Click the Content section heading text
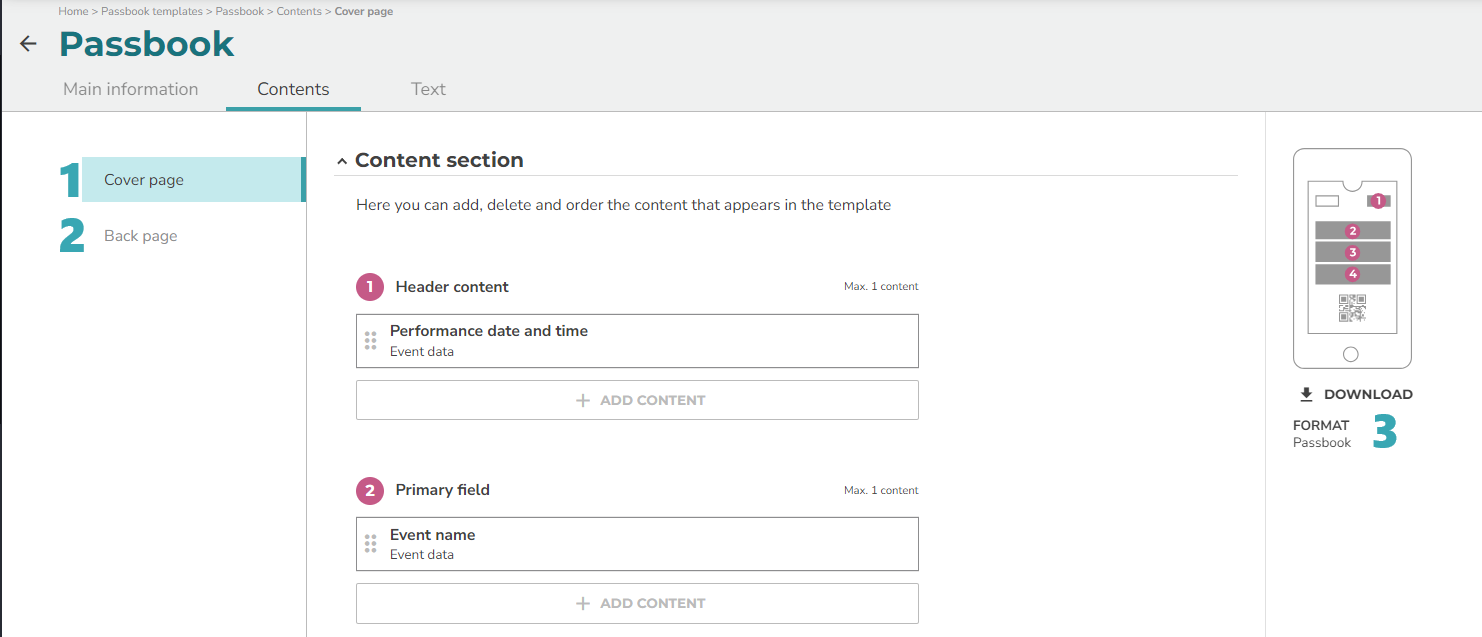 (x=439, y=160)
